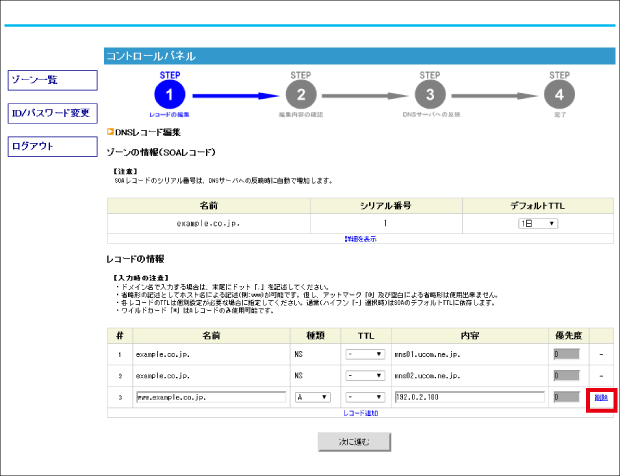
Task: Click mns01.ucom.ne.jp. content text
Action: [x=427, y=355]
